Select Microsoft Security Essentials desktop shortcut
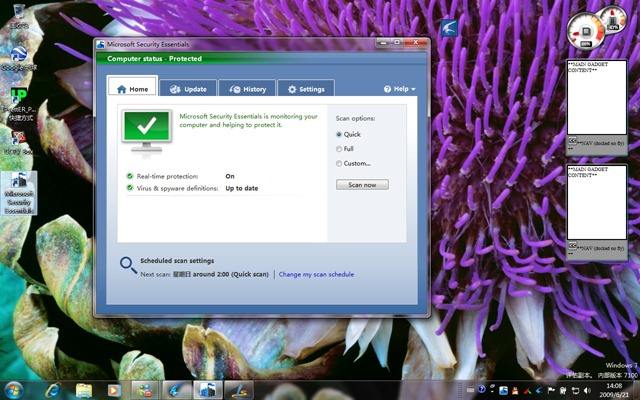Image resolution: width=640 pixels, height=400 pixels. [19, 193]
